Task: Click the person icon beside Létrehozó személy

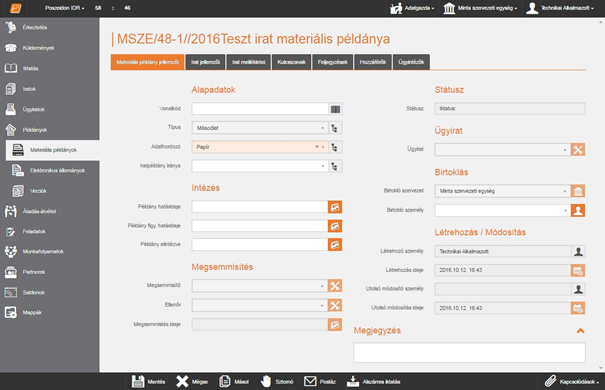Action: pyautogui.click(x=578, y=252)
